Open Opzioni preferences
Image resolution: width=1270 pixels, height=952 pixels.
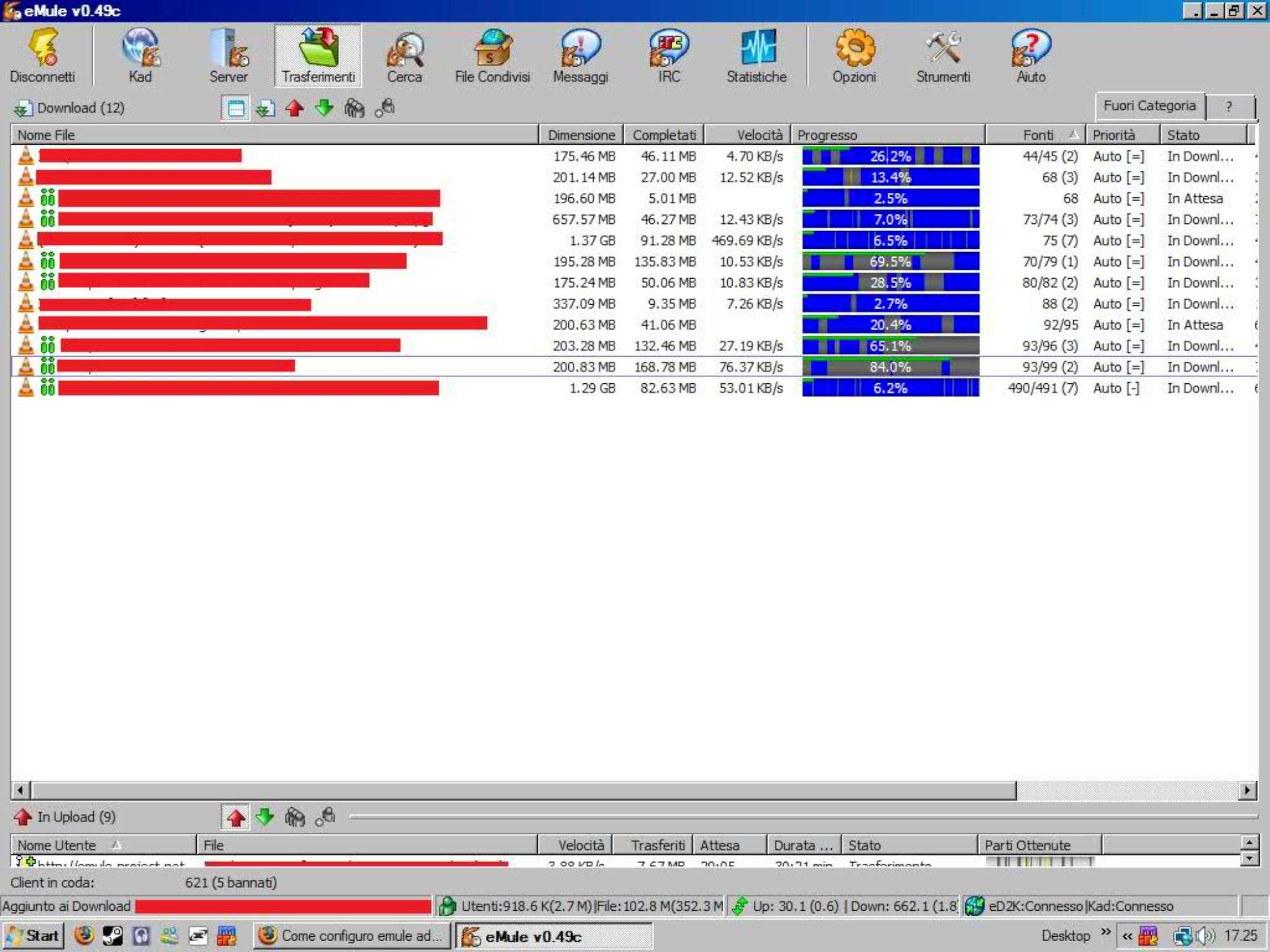point(854,56)
